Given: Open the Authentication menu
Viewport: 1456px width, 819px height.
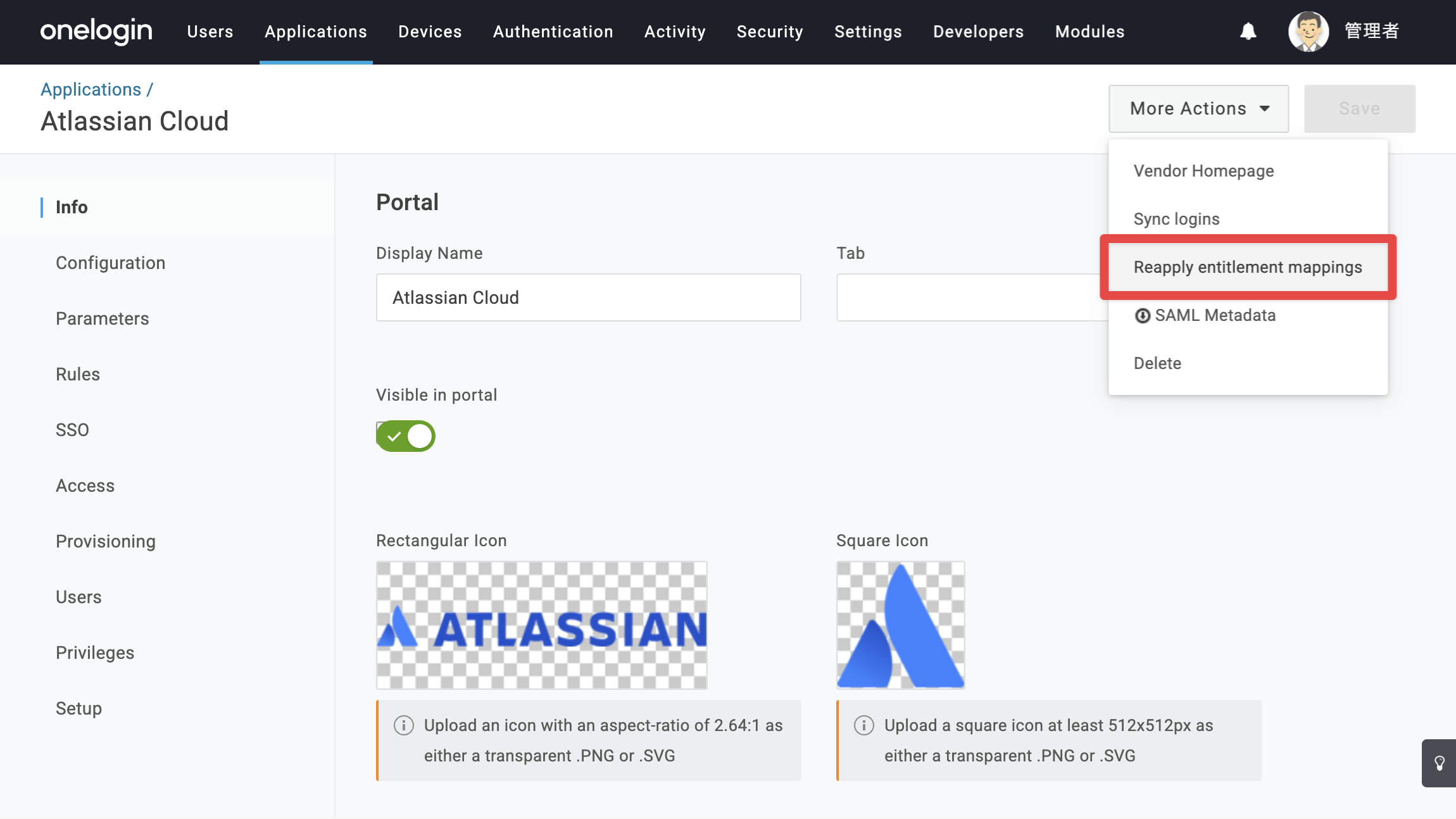Looking at the screenshot, I should pyautogui.click(x=553, y=32).
